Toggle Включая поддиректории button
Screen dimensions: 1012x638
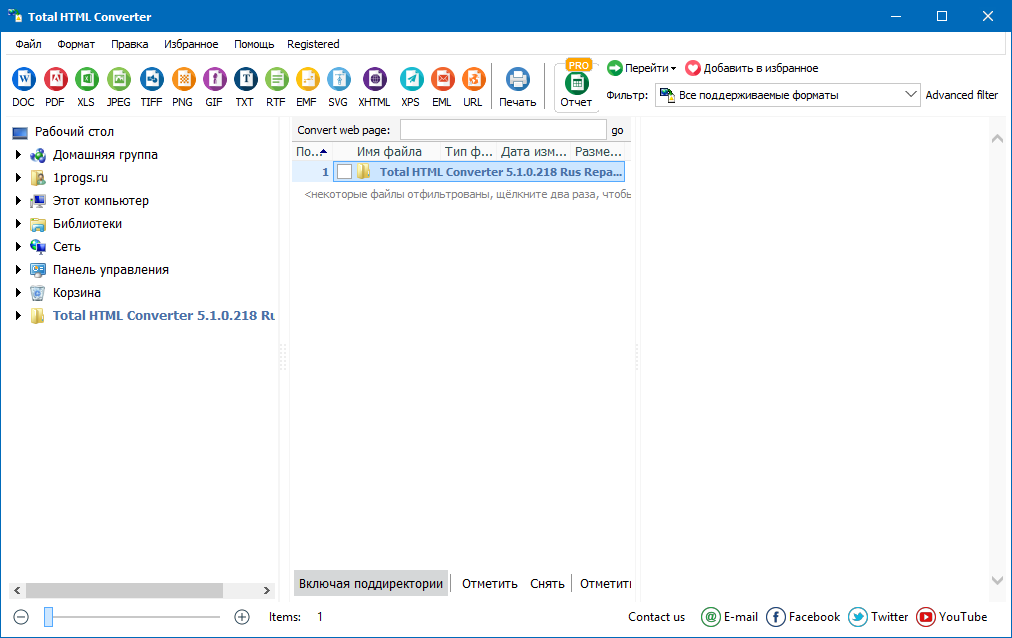tap(370, 583)
